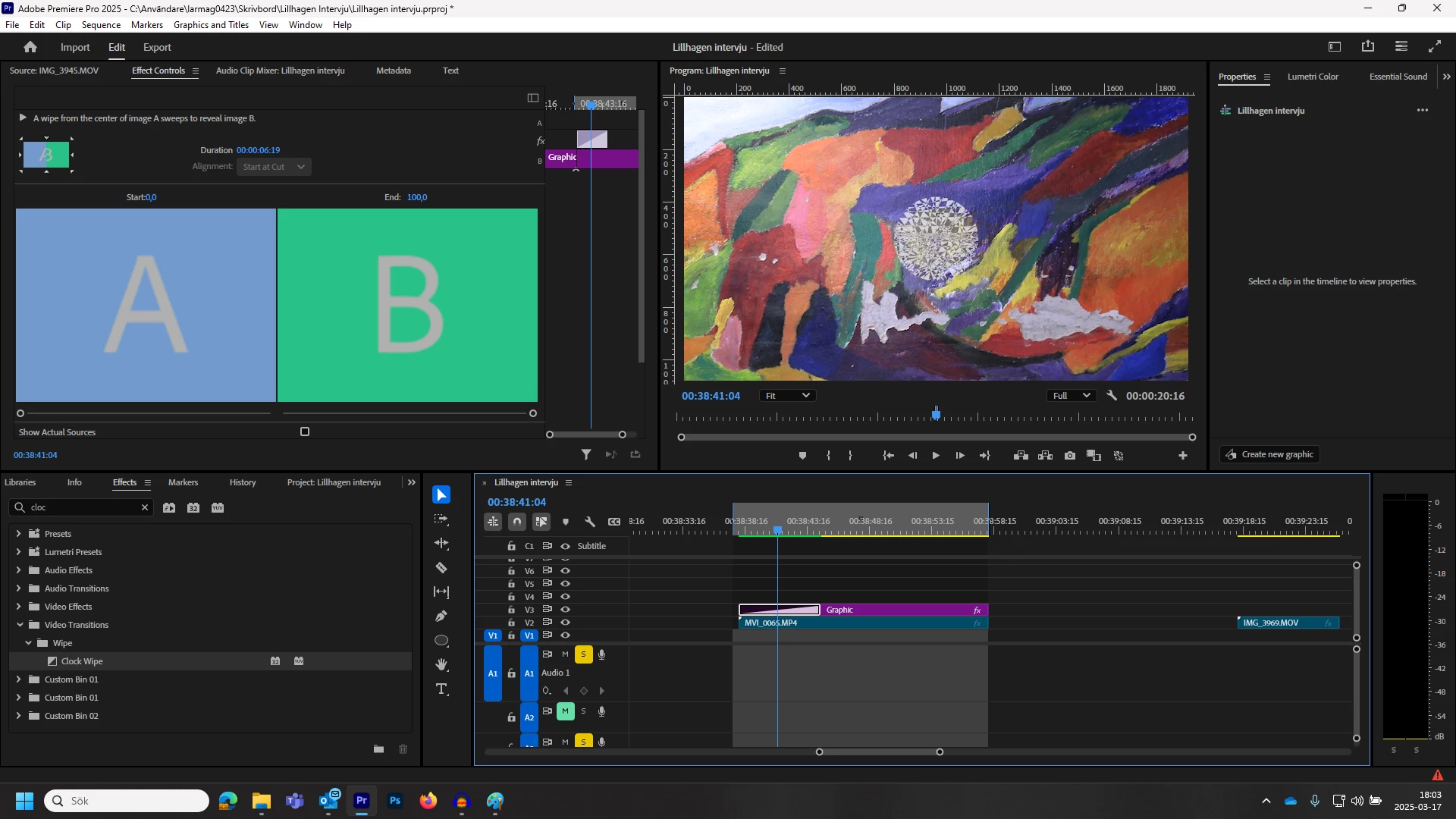The image size is (1456, 819).
Task: Pick the Ripple Edit tool
Action: coord(441,544)
